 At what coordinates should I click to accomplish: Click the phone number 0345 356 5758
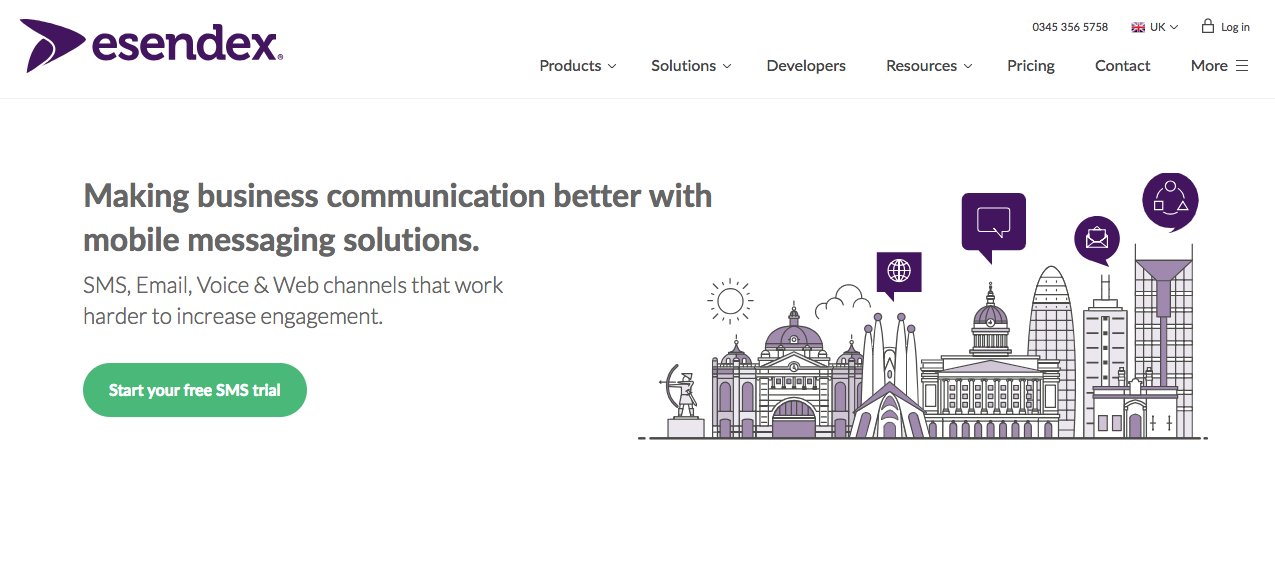(x=1070, y=27)
